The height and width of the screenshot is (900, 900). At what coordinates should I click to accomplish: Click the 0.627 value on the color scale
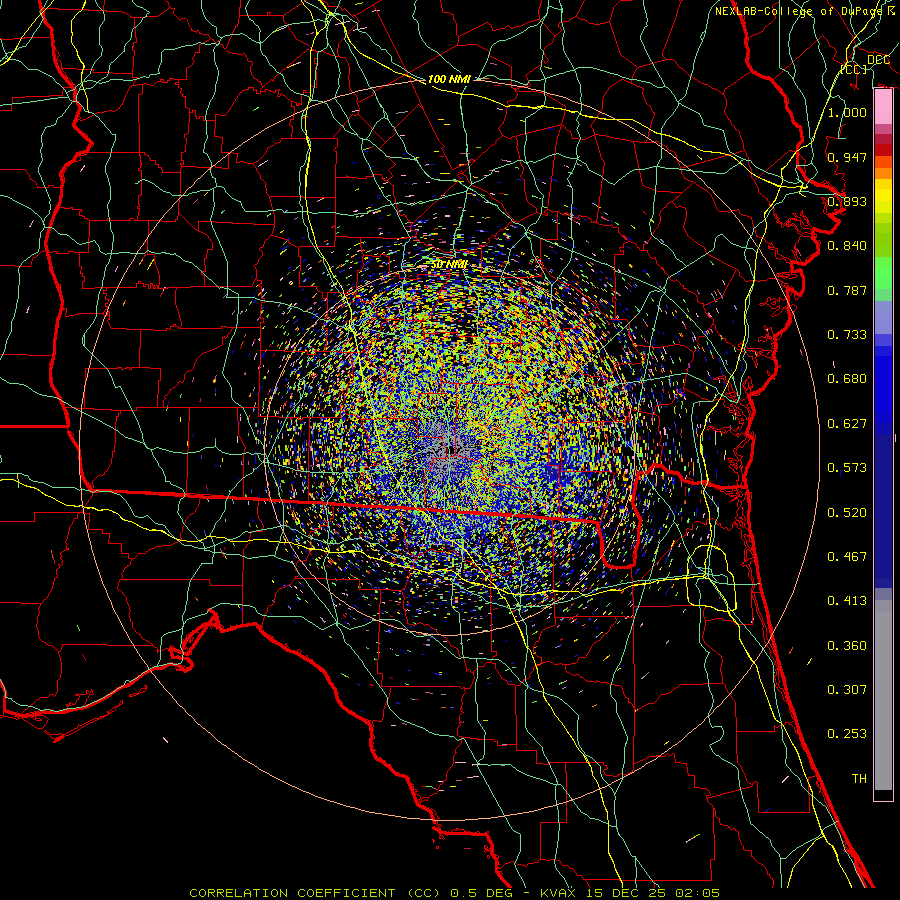(x=847, y=424)
